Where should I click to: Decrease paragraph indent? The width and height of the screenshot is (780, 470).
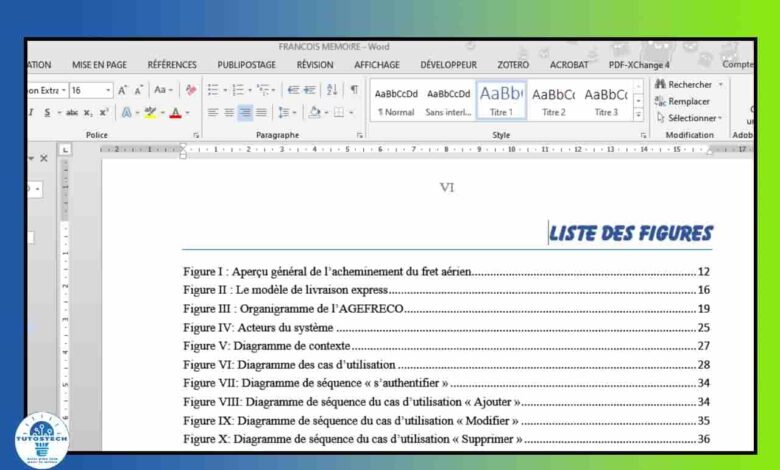tap(293, 90)
